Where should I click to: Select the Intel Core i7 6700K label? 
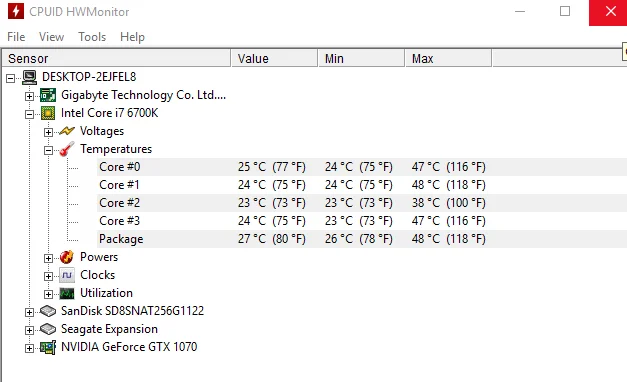109,113
